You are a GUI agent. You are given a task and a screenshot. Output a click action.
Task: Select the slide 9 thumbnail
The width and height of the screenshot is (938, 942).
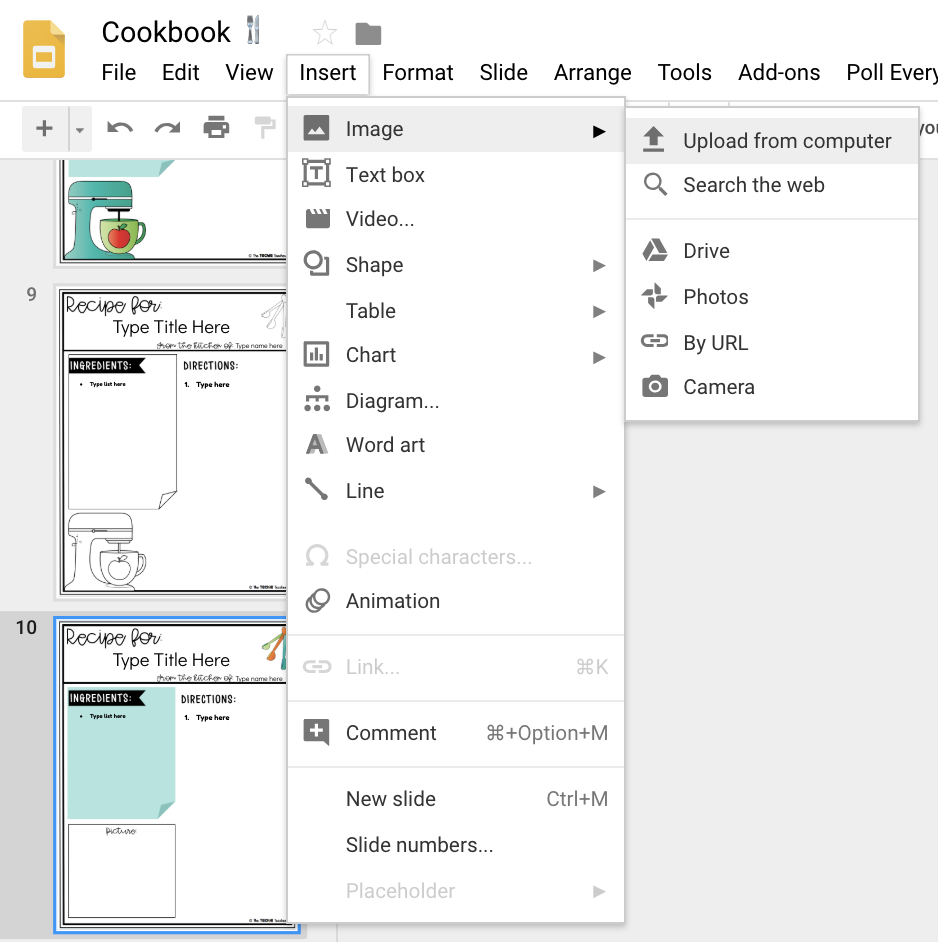pyautogui.click(x=170, y=441)
